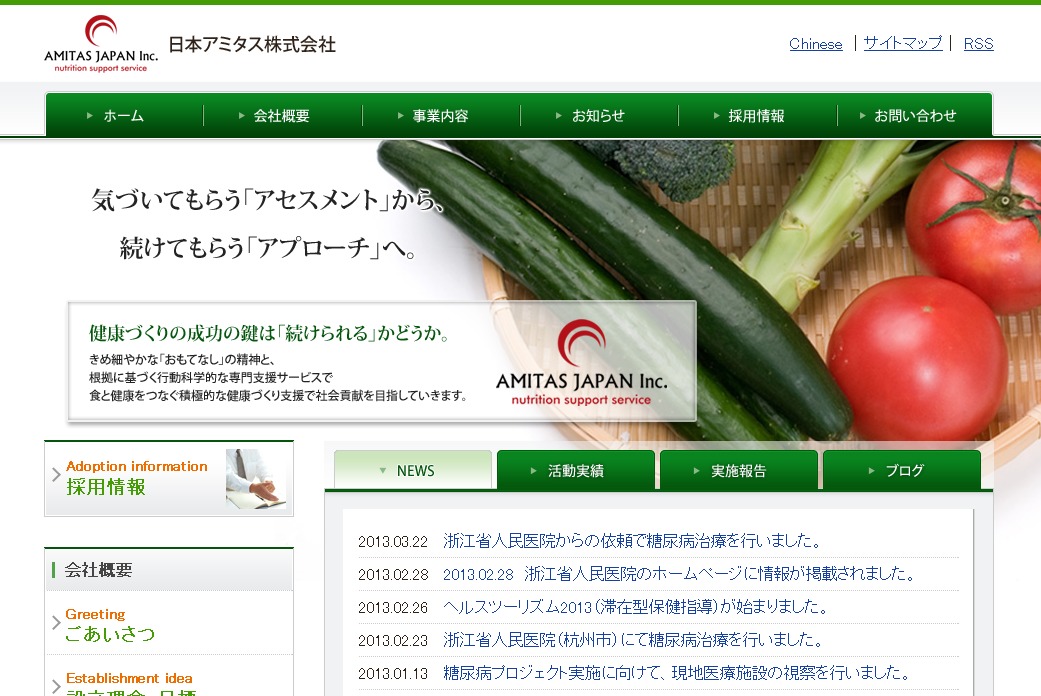Click the AMITAS JAPAN Inc. header logo
Screen dimensions: 1041x696
pos(101,43)
